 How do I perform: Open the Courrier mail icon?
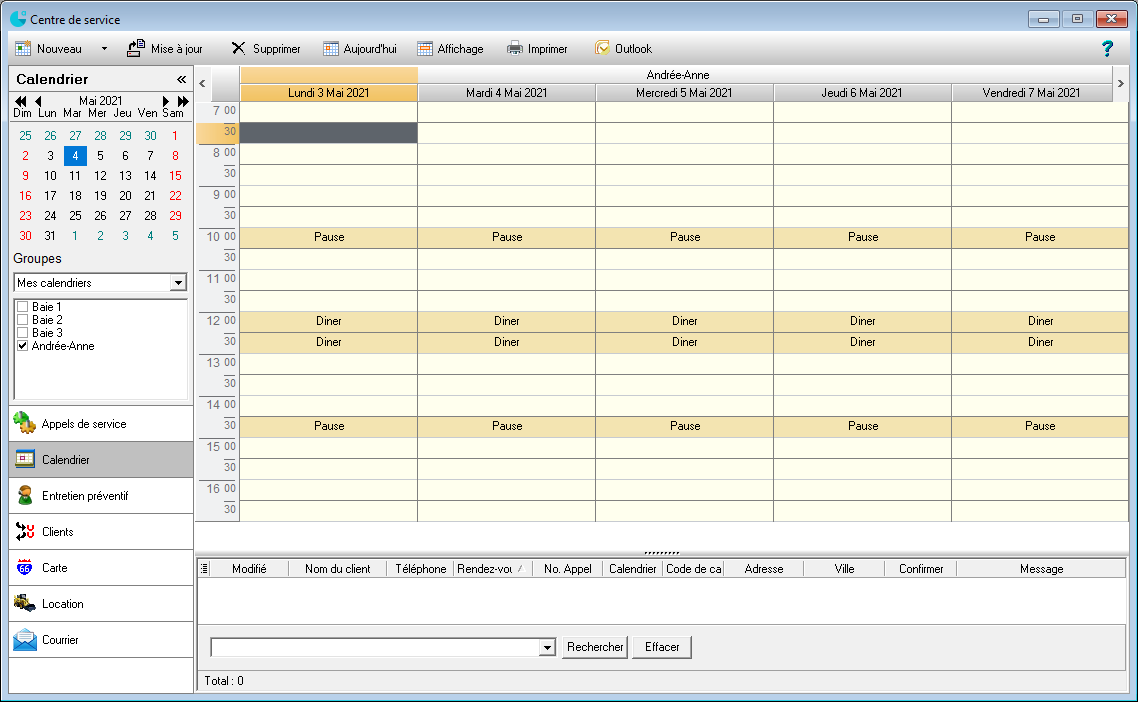pos(25,640)
